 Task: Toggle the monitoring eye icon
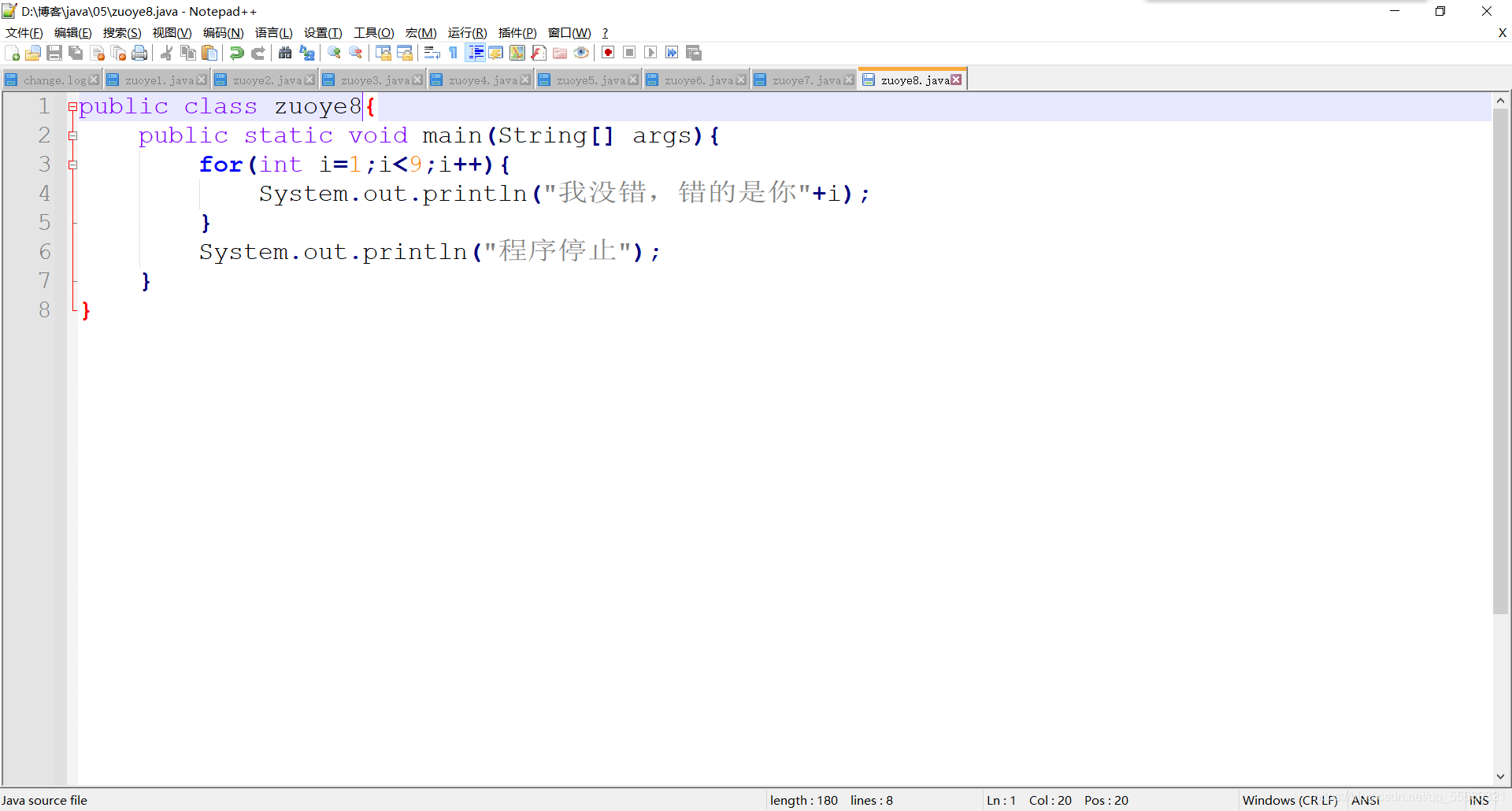(x=581, y=53)
